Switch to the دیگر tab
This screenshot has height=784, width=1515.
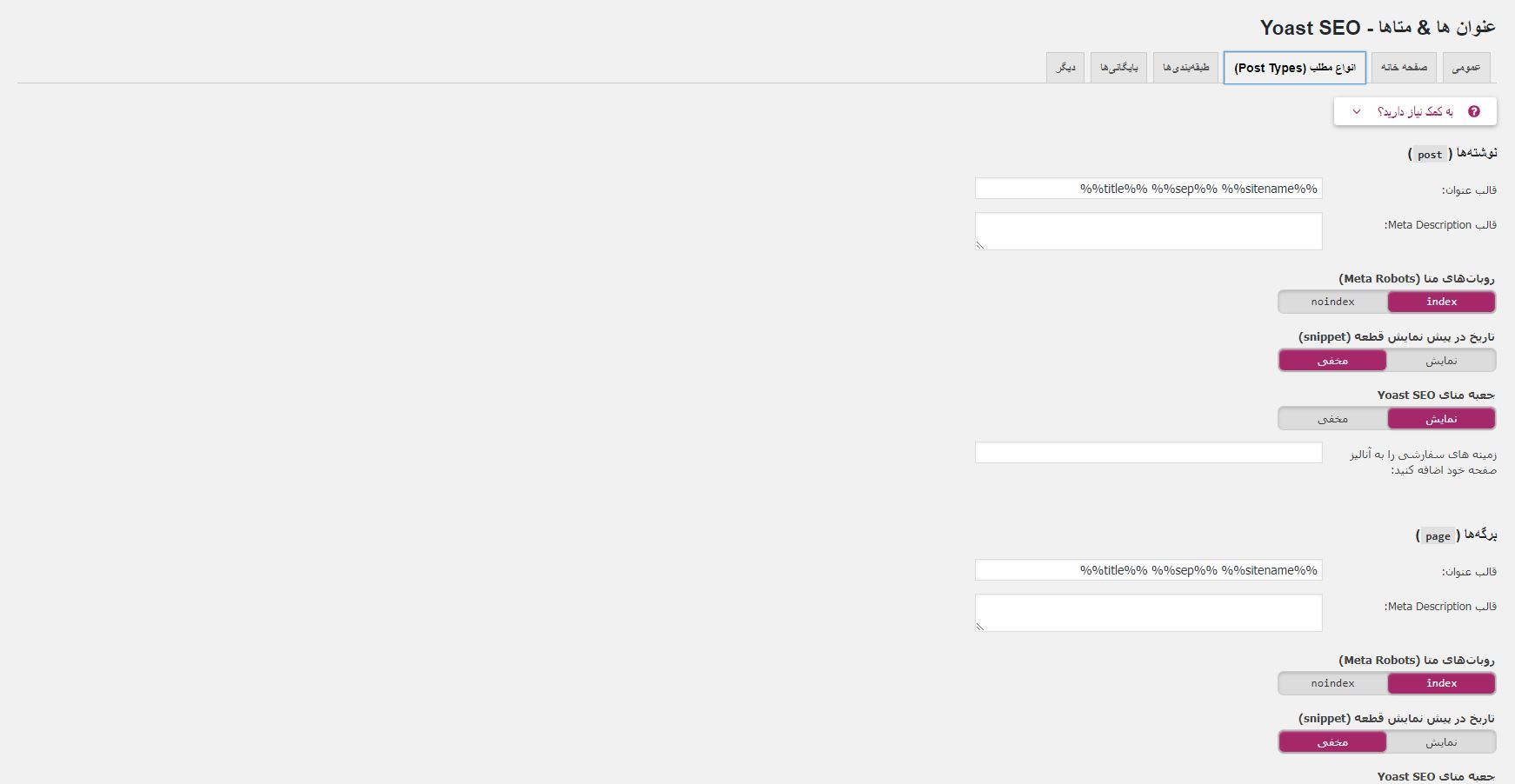click(1065, 68)
